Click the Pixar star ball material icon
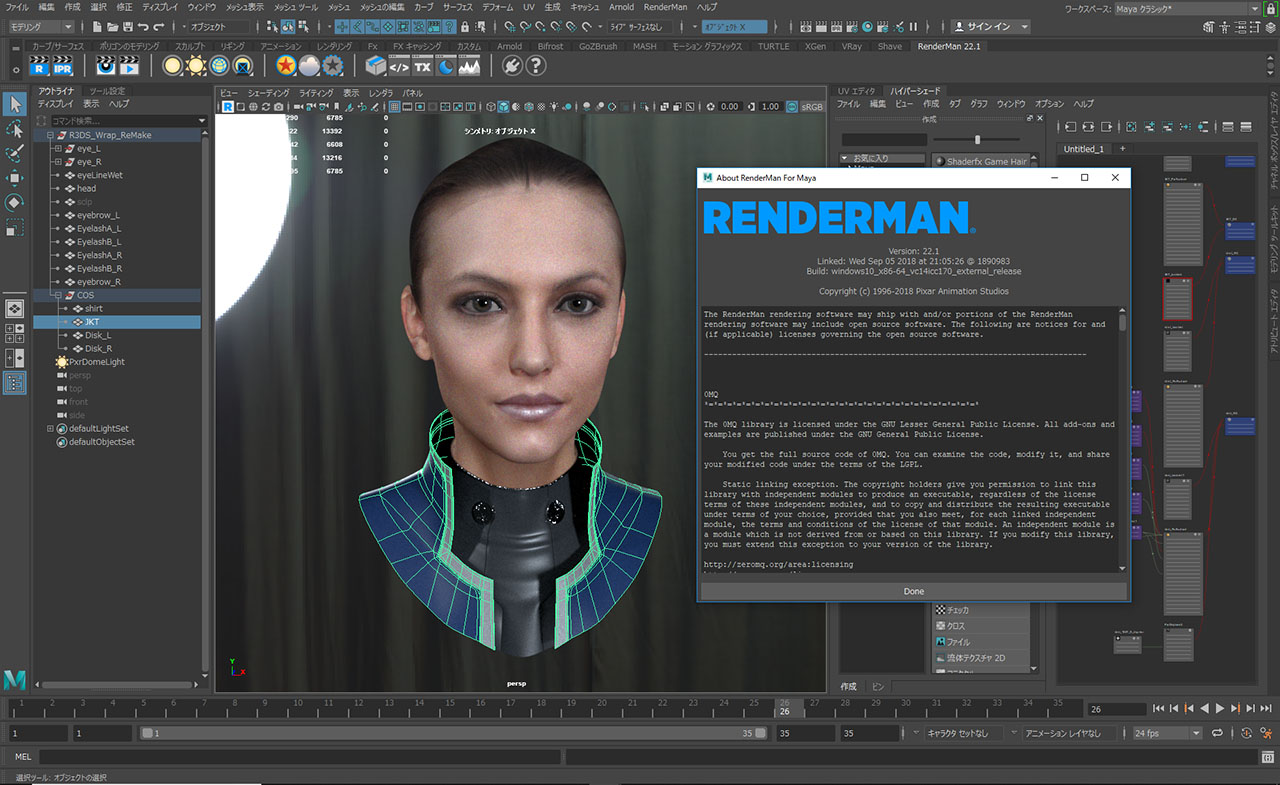Screen dimensions: 1280x785 pyautogui.click(x=287, y=66)
